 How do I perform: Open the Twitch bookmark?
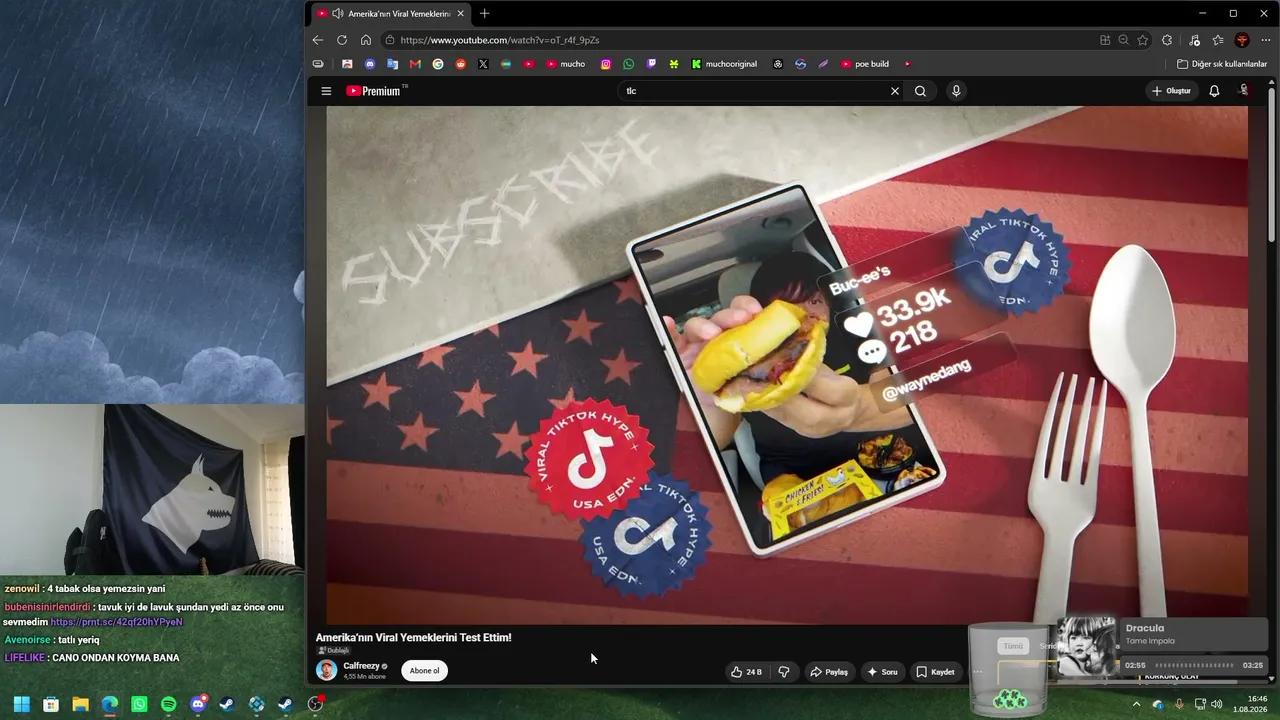[x=652, y=64]
